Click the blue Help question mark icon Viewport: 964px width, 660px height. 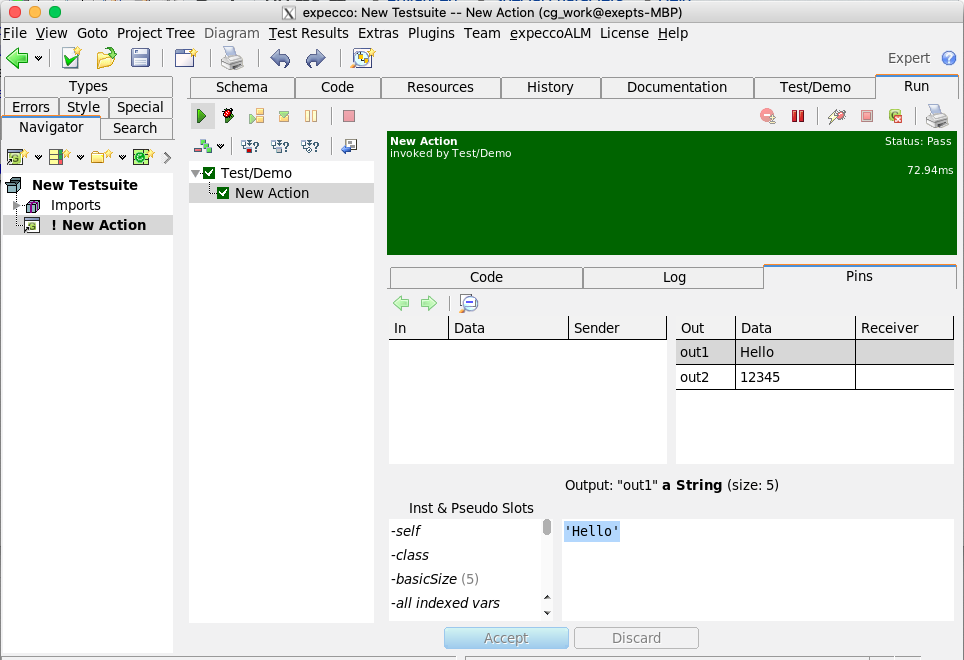click(x=949, y=58)
